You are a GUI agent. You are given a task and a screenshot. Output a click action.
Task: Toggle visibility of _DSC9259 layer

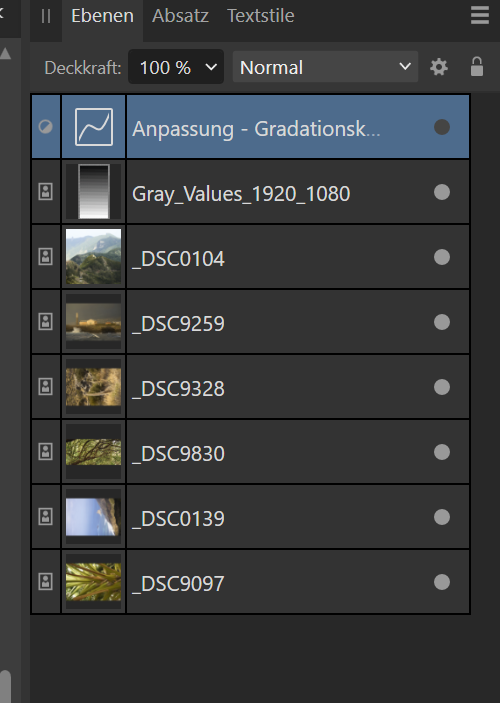point(442,322)
